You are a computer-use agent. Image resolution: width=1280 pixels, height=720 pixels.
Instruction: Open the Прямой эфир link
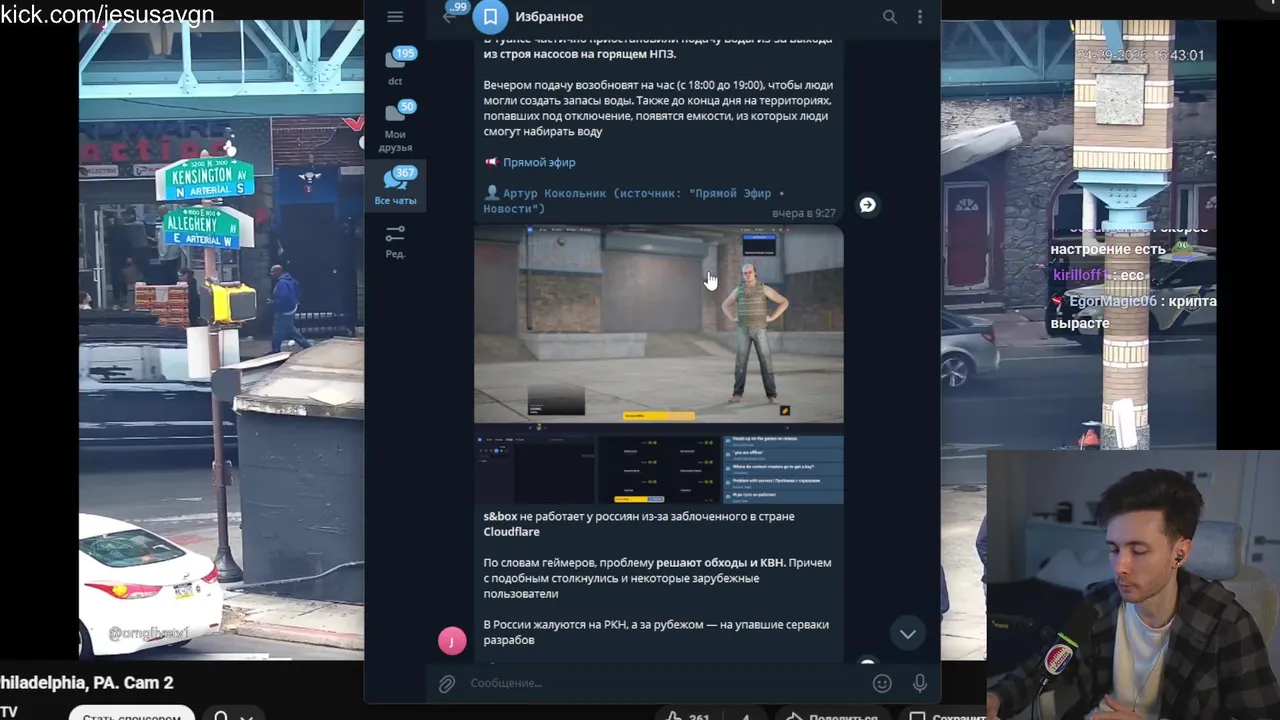pos(539,162)
